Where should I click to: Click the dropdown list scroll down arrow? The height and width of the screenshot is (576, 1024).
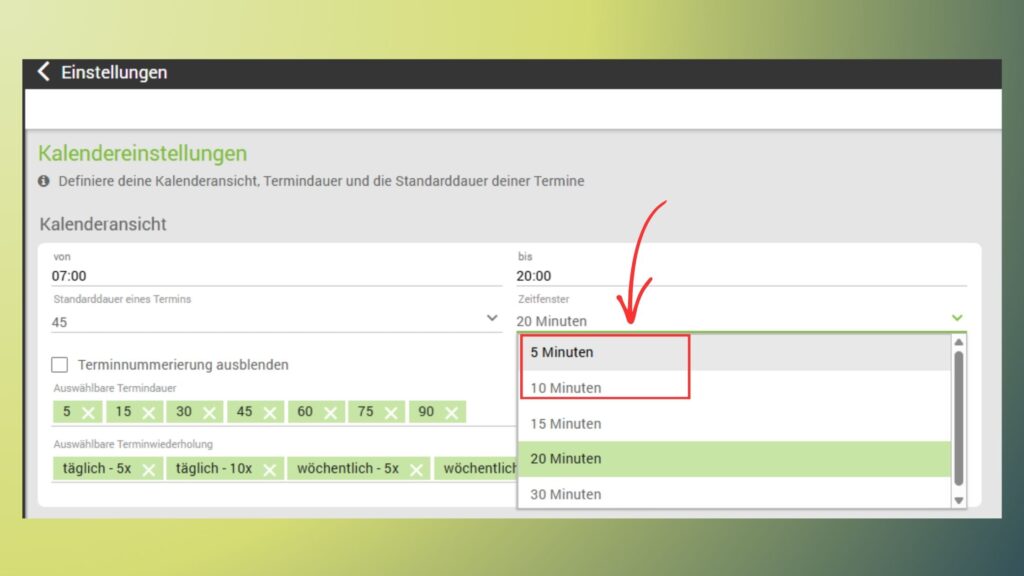point(959,501)
